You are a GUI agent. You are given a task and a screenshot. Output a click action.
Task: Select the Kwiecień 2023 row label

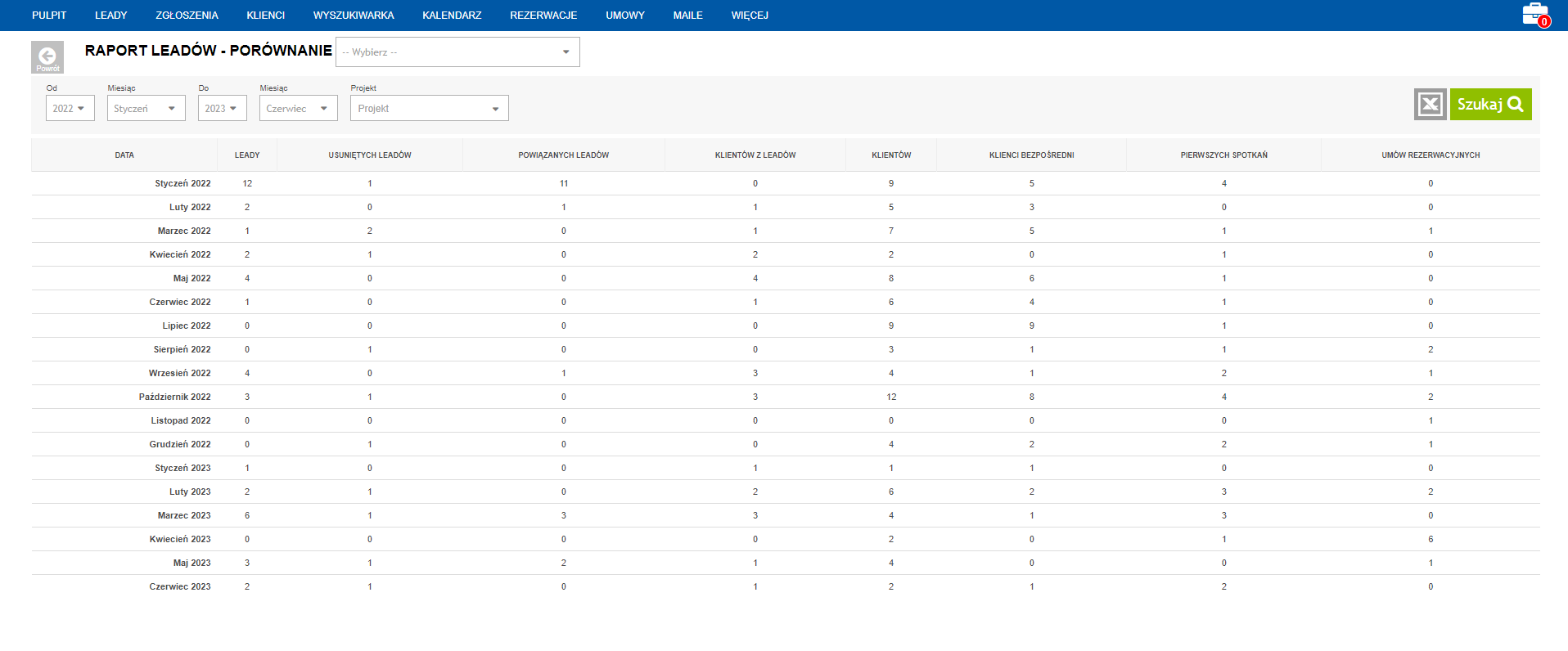click(x=180, y=540)
